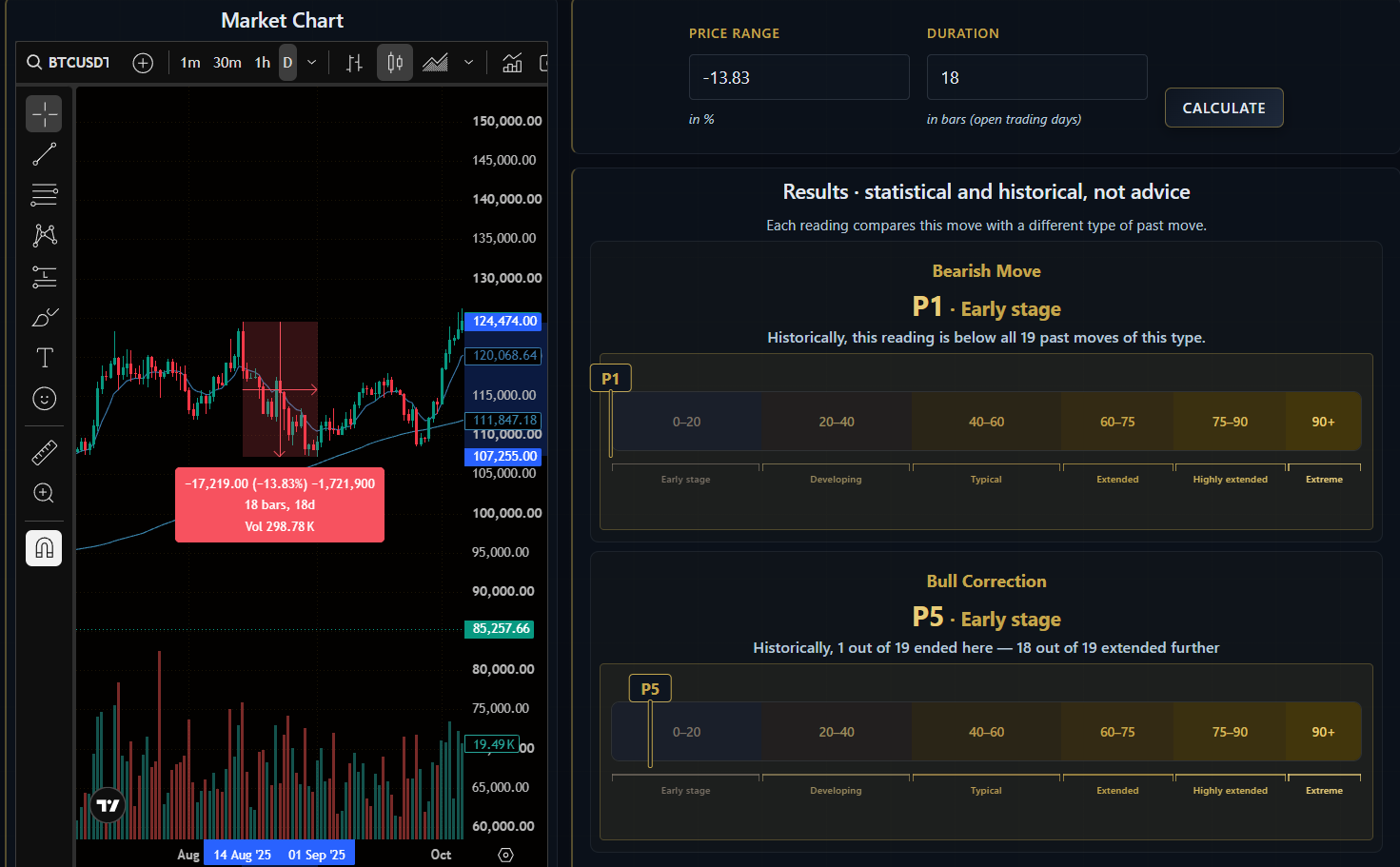This screenshot has width=1400, height=867.
Task: Select the candlestick chart style
Action: coord(395,63)
